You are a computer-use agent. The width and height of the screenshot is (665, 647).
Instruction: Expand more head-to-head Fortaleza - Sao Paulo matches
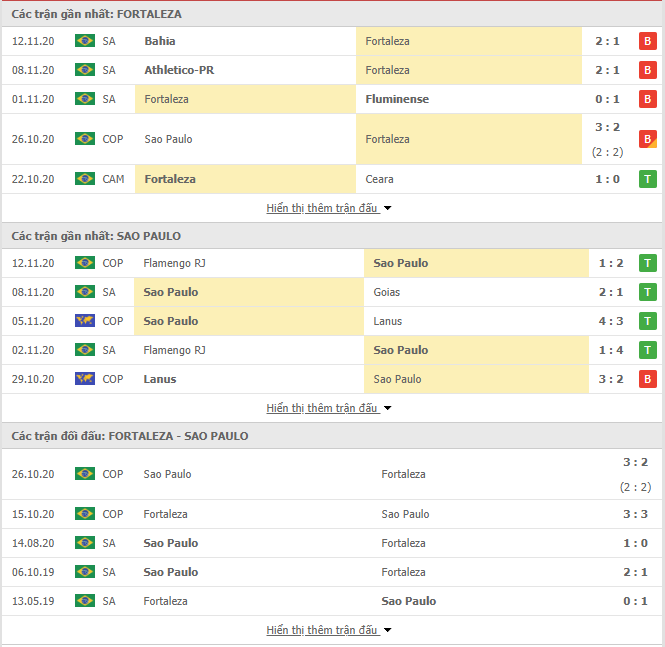pos(328,630)
